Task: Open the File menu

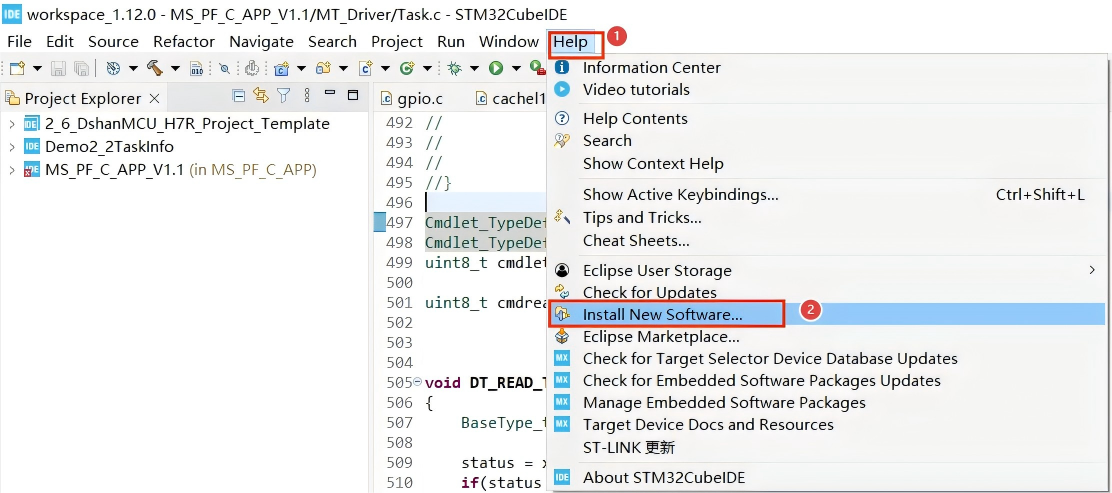Action: coord(19,42)
